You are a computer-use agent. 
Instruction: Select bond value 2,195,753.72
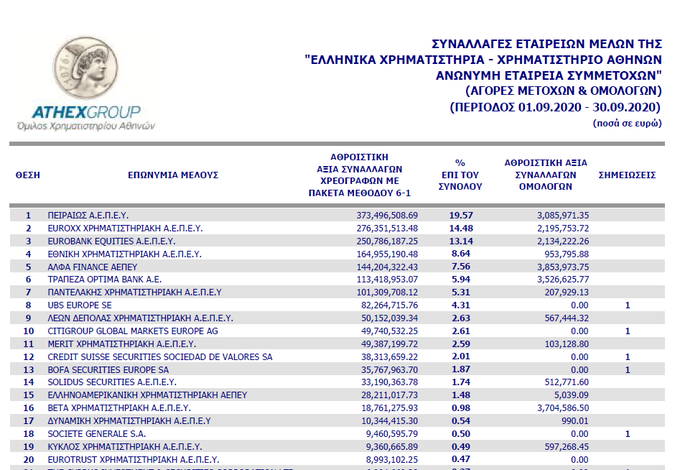(x=563, y=228)
